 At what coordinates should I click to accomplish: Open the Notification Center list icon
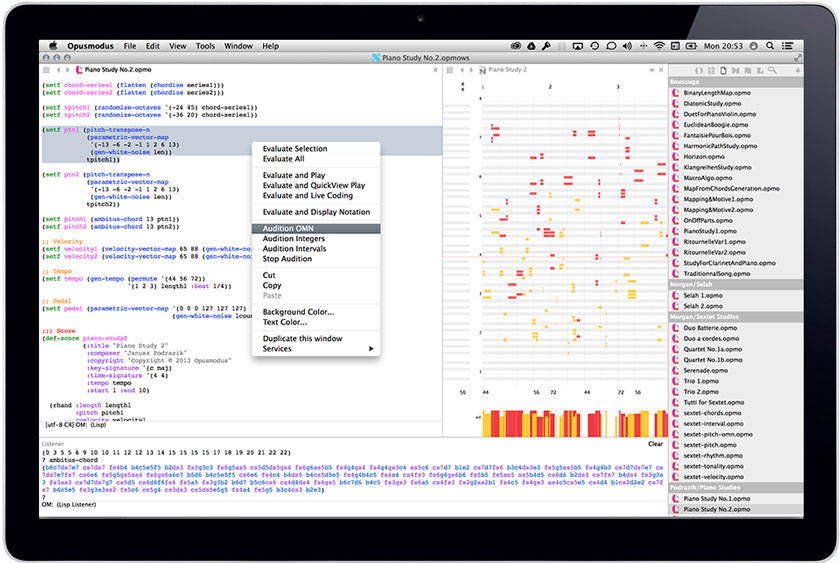pyautogui.click(x=787, y=46)
